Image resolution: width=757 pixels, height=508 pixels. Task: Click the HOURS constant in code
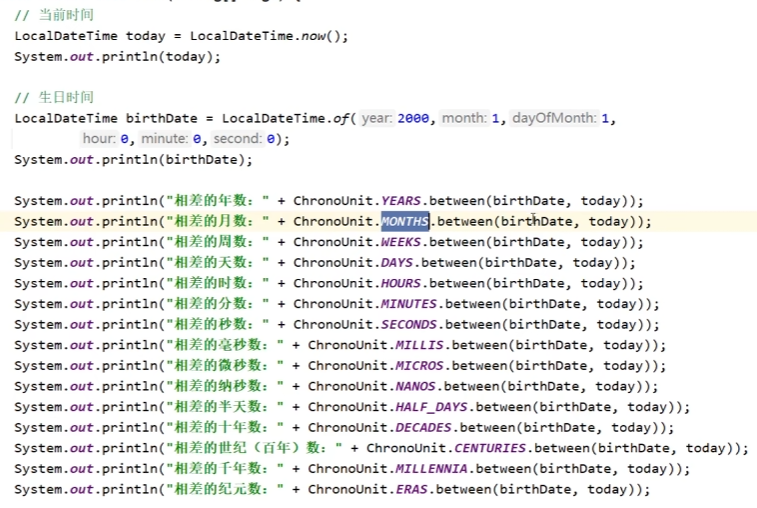[401, 283]
